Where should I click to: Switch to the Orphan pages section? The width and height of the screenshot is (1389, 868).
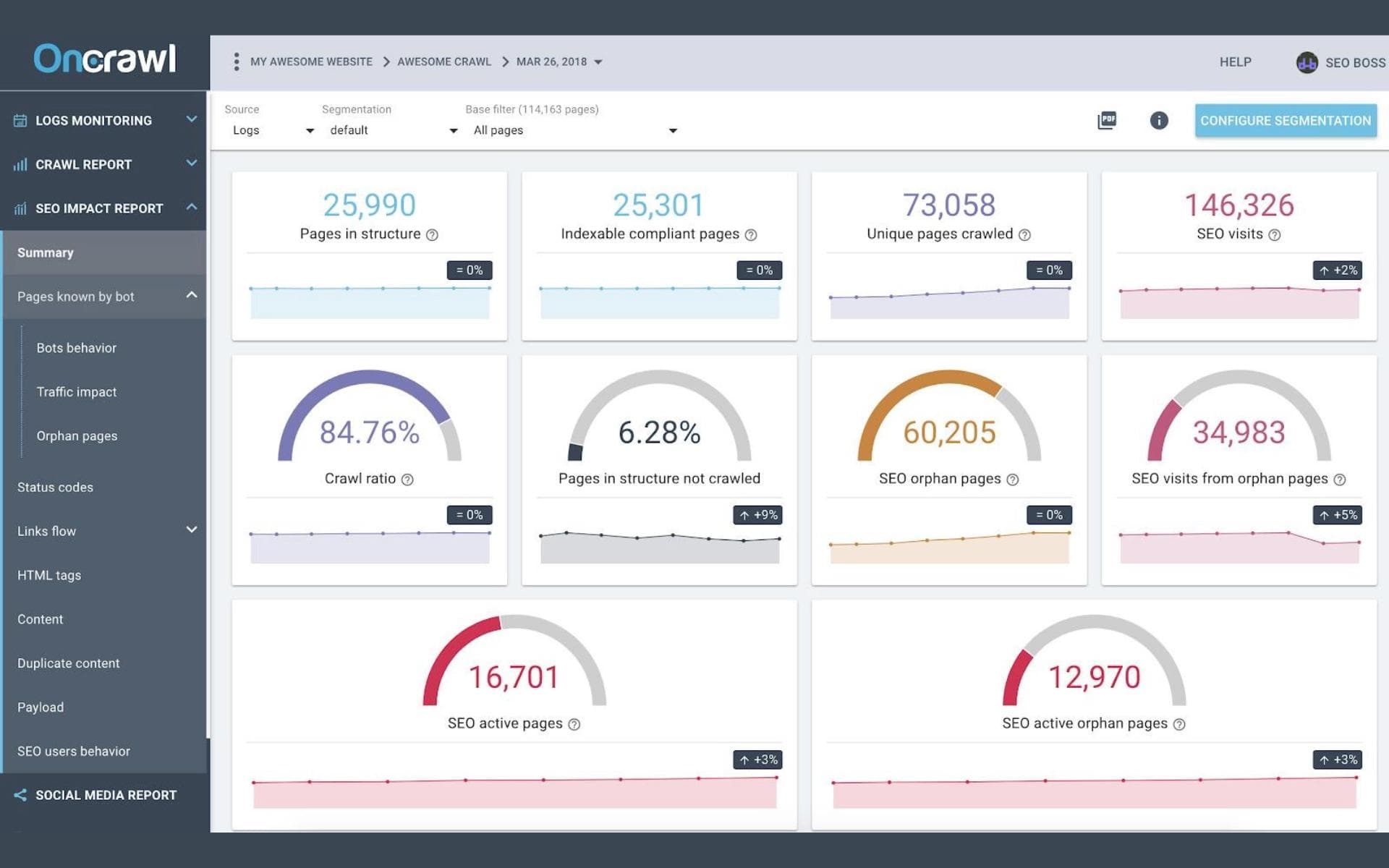point(77,435)
